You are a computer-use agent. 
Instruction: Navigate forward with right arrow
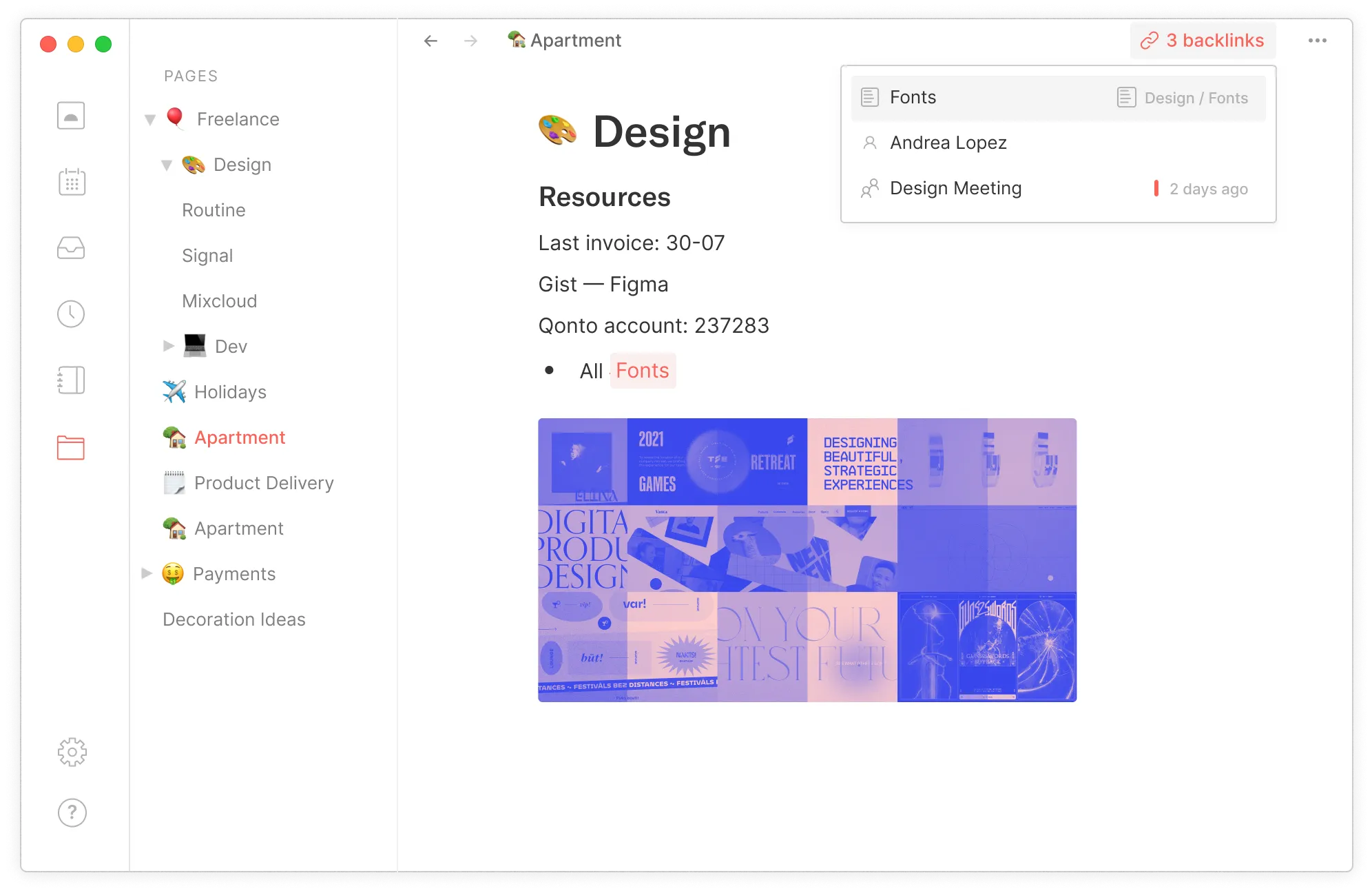click(x=471, y=41)
